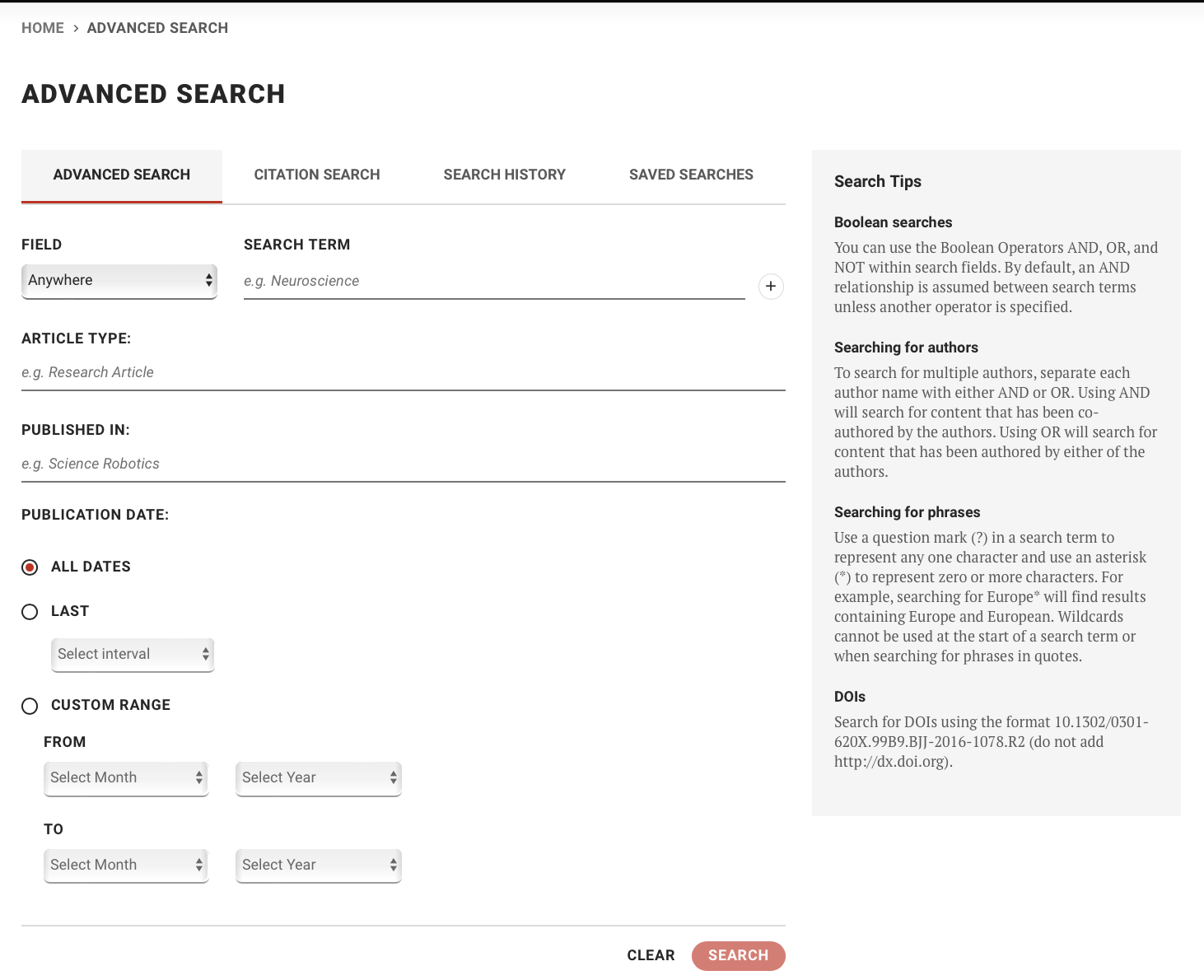The width and height of the screenshot is (1204, 980).
Task: Click the Search Tips heading
Action: point(878,182)
